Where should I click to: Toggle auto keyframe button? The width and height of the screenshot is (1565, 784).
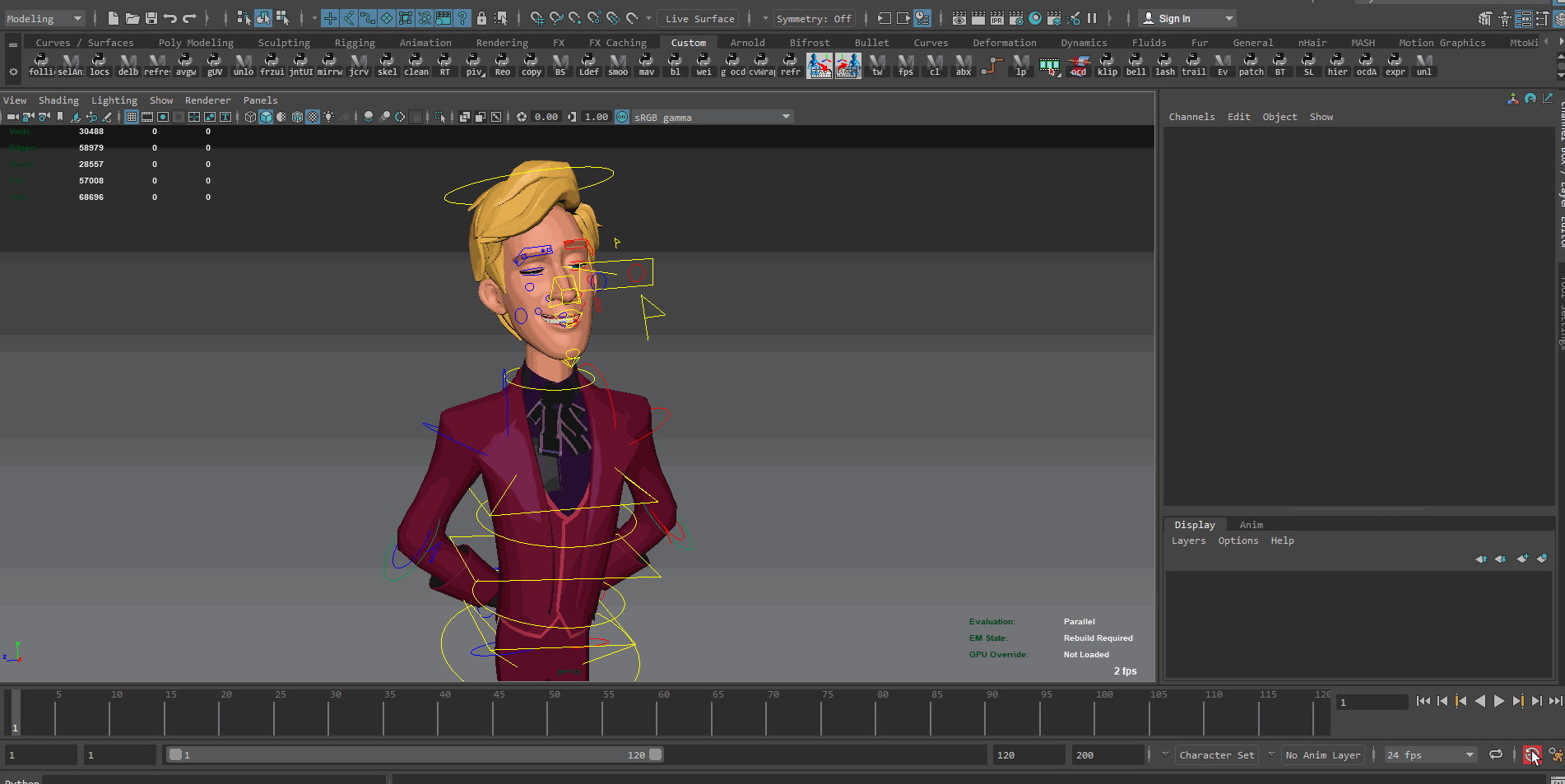coord(1531,754)
